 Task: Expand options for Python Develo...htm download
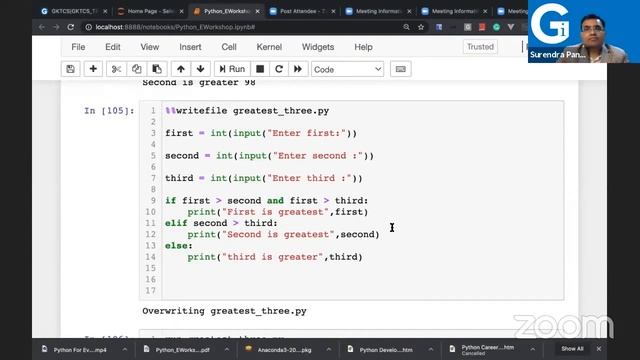point(431,350)
